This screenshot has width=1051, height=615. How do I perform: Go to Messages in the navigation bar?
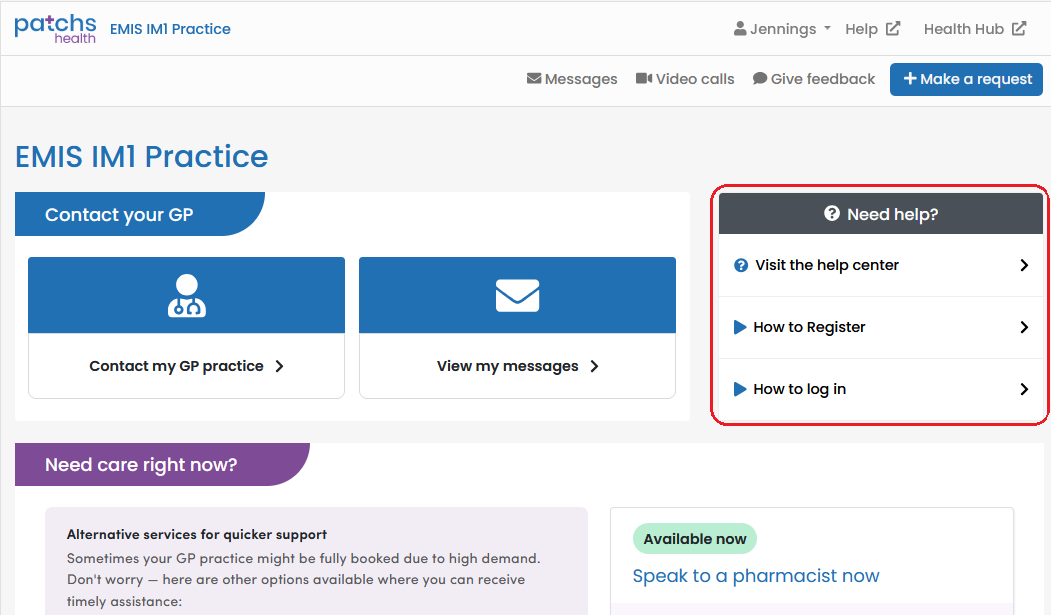(x=580, y=79)
